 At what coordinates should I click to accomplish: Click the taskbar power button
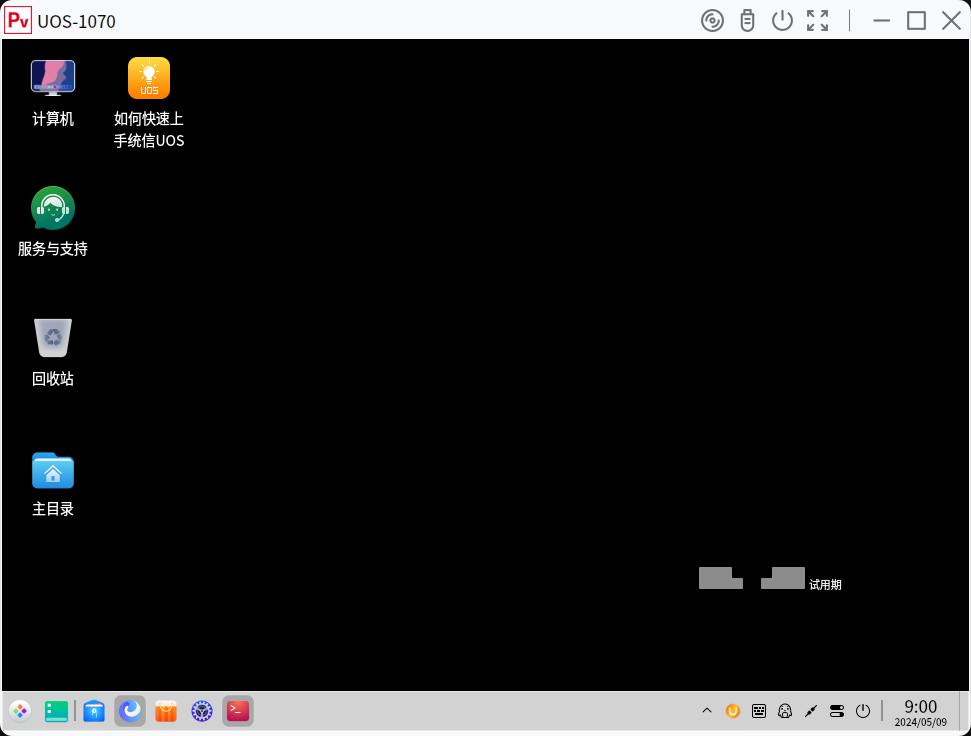pyautogui.click(x=863, y=711)
